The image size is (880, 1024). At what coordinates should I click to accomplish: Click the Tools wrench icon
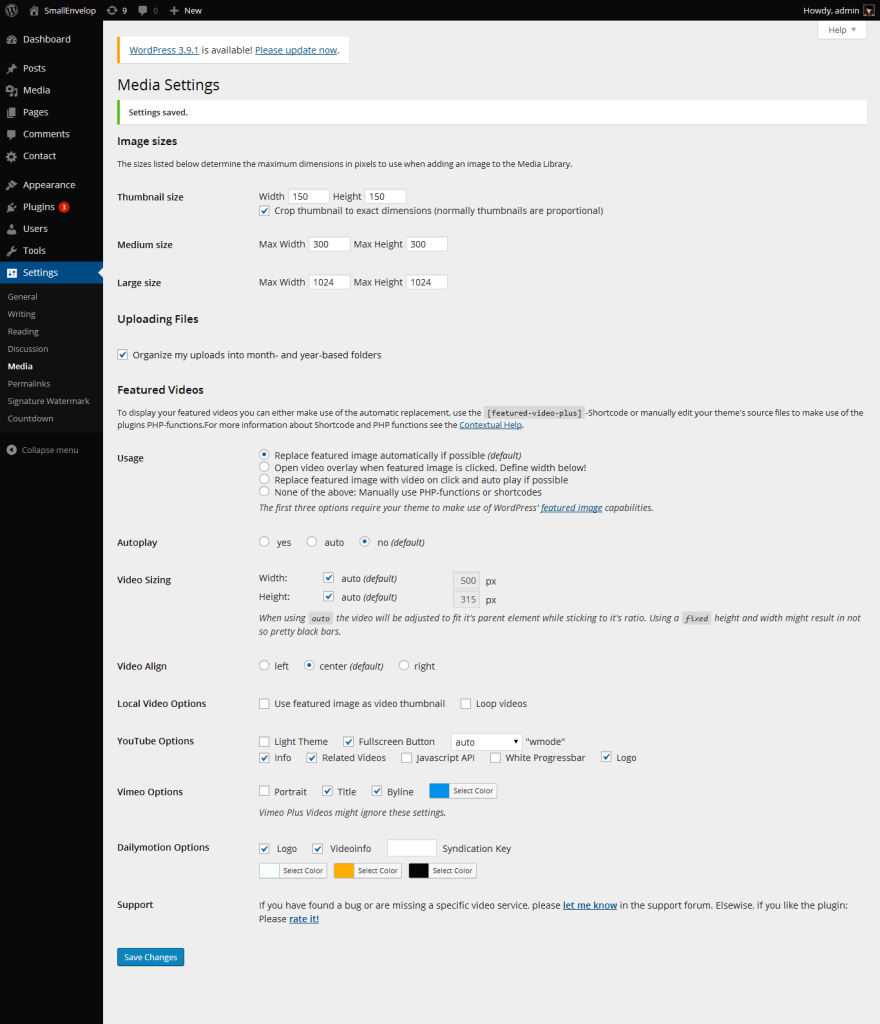pos(11,251)
